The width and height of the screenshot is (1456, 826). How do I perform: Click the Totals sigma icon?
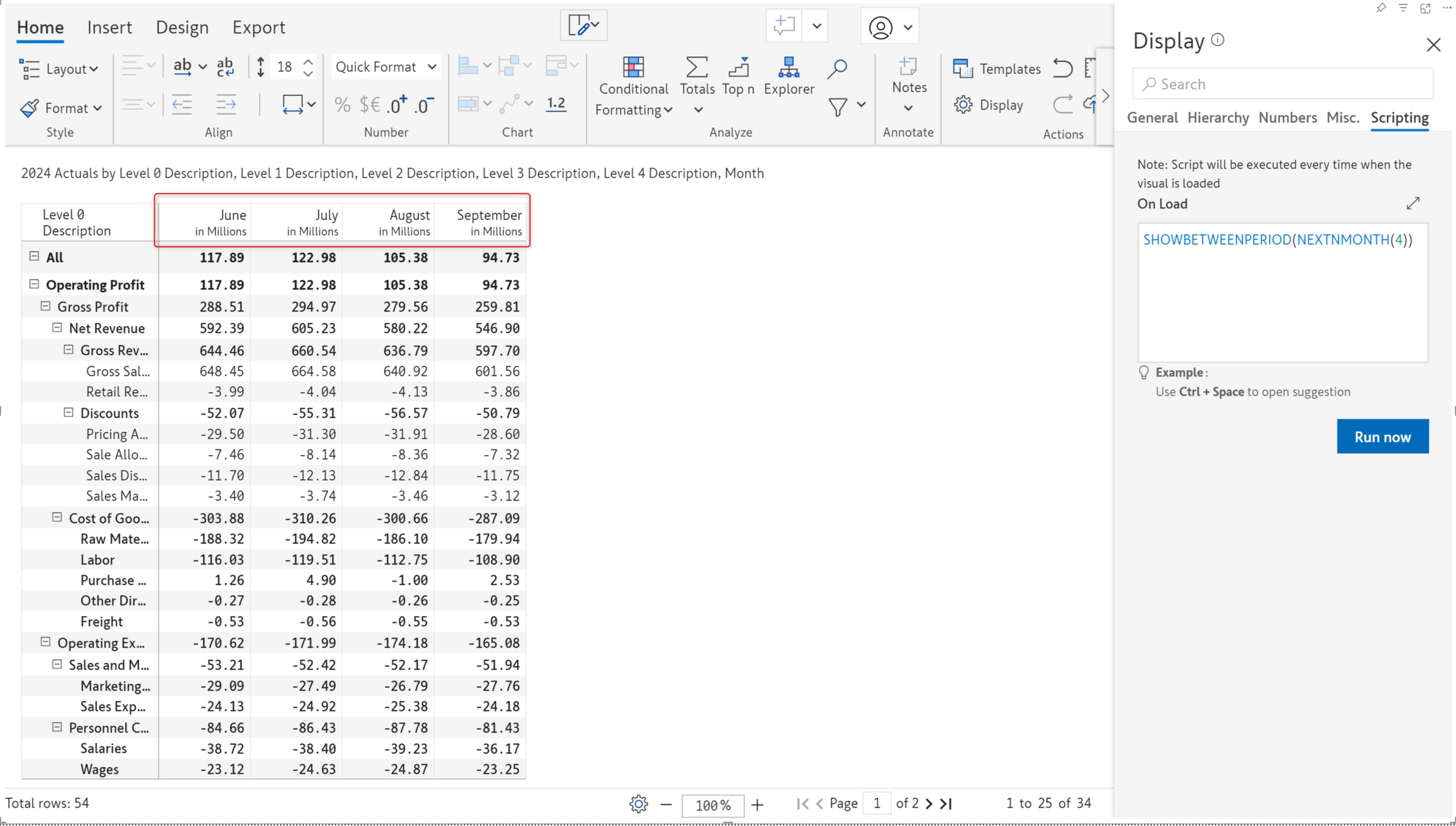click(696, 67)
